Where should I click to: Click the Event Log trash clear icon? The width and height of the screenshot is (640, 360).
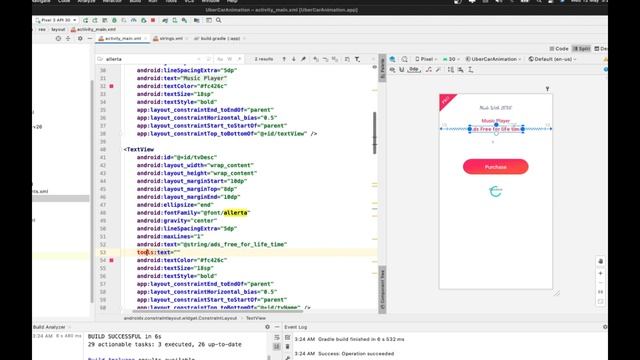click(287, 347)
